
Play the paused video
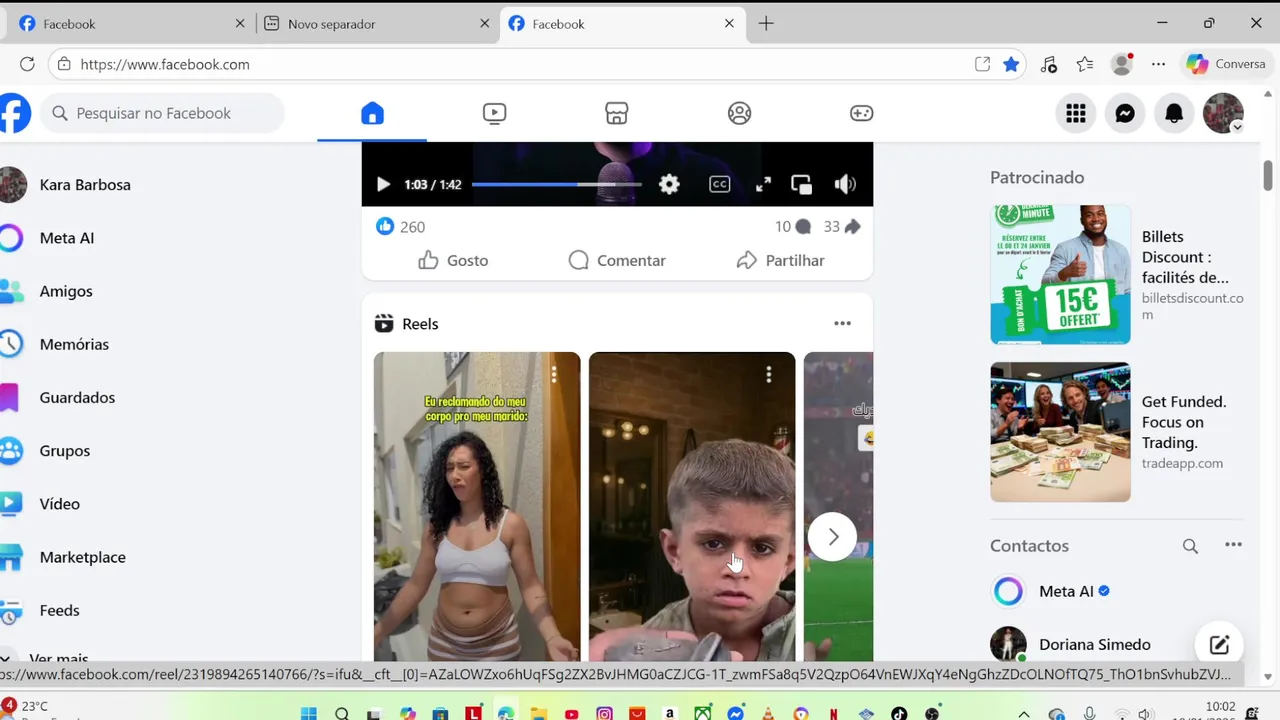pyautogui.click(x=383, y=184)
